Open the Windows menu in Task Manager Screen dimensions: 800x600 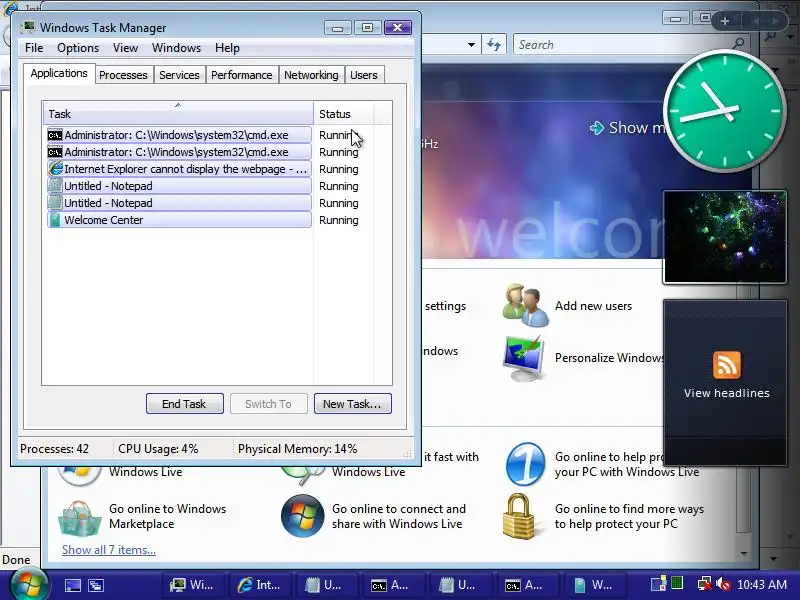coord(177,48)
